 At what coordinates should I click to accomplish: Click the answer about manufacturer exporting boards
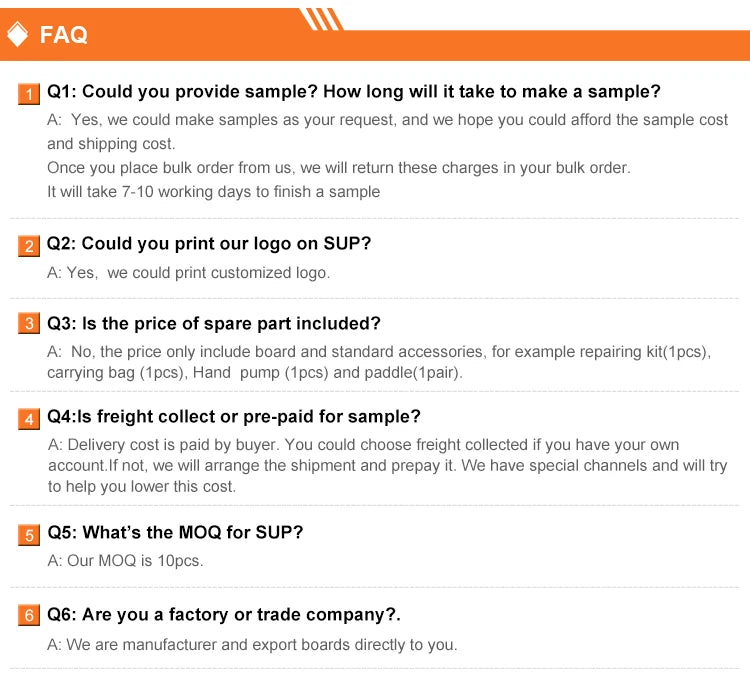click(252, 644)
